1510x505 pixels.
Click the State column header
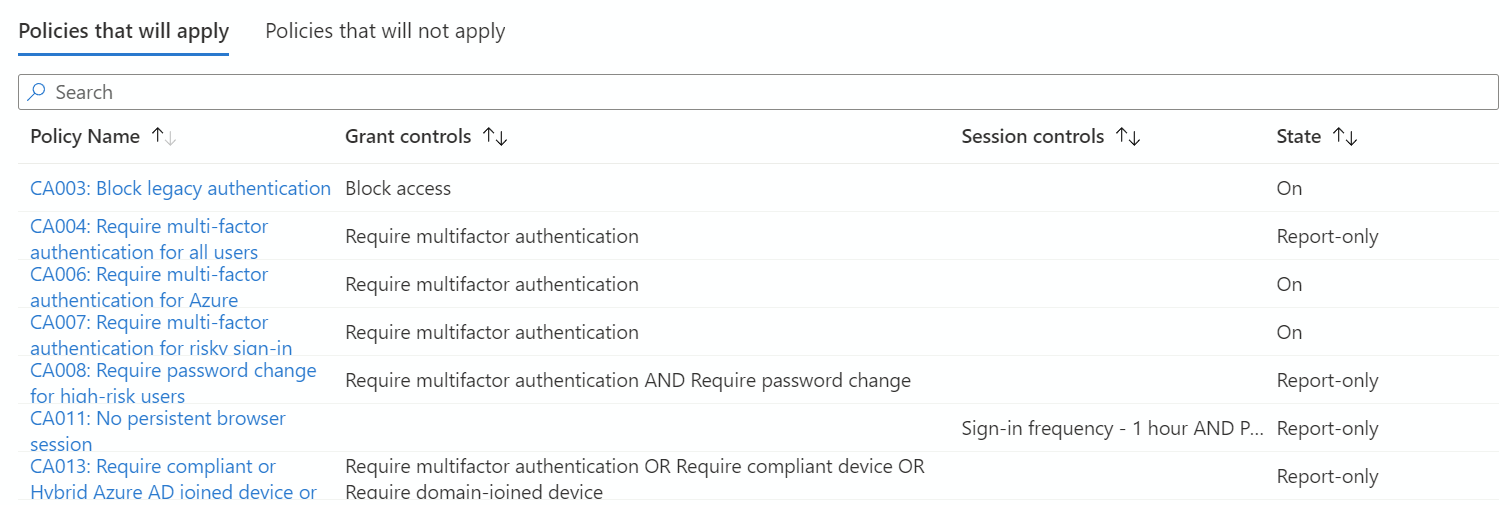(1298, 136)
